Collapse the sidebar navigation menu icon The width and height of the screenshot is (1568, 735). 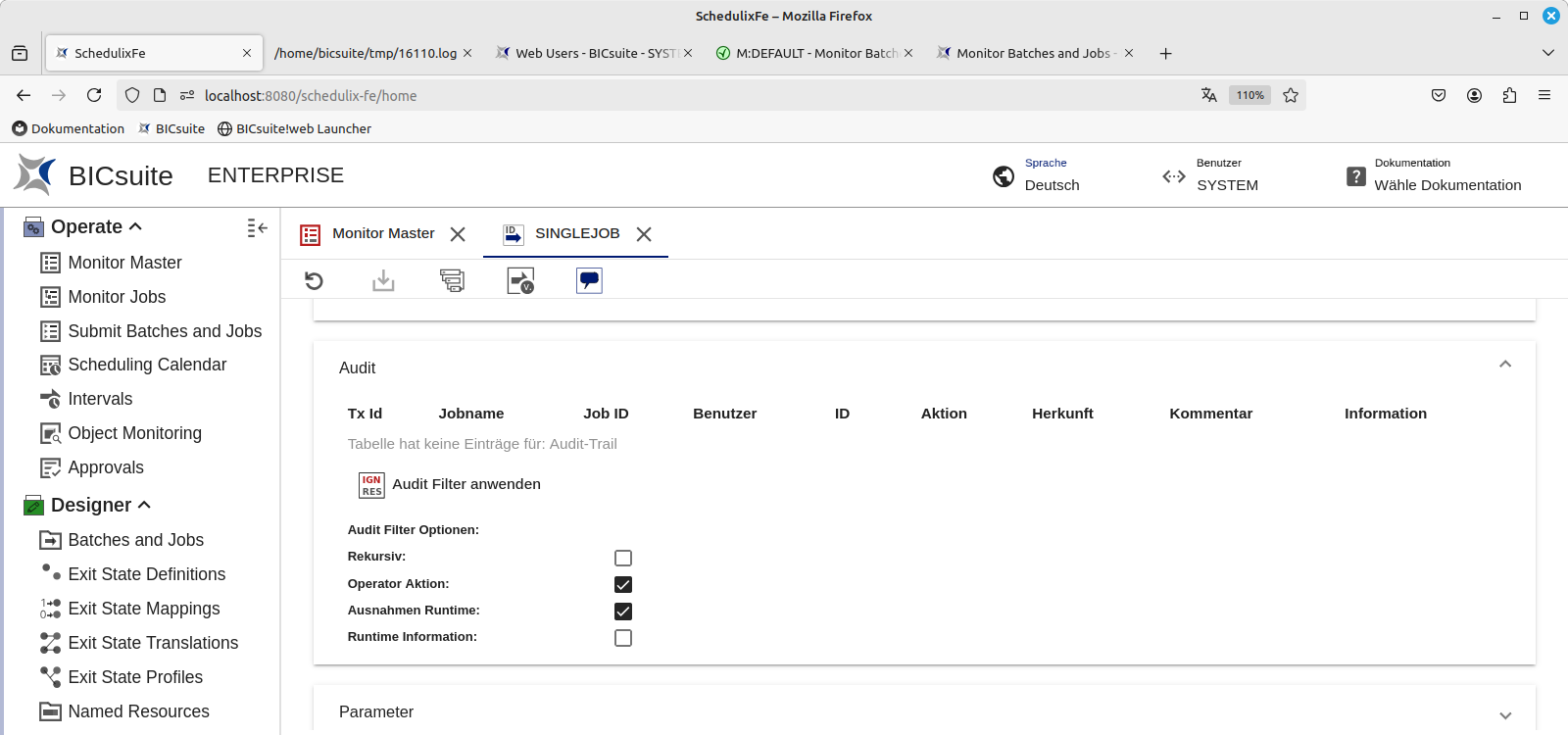[257, 227]
